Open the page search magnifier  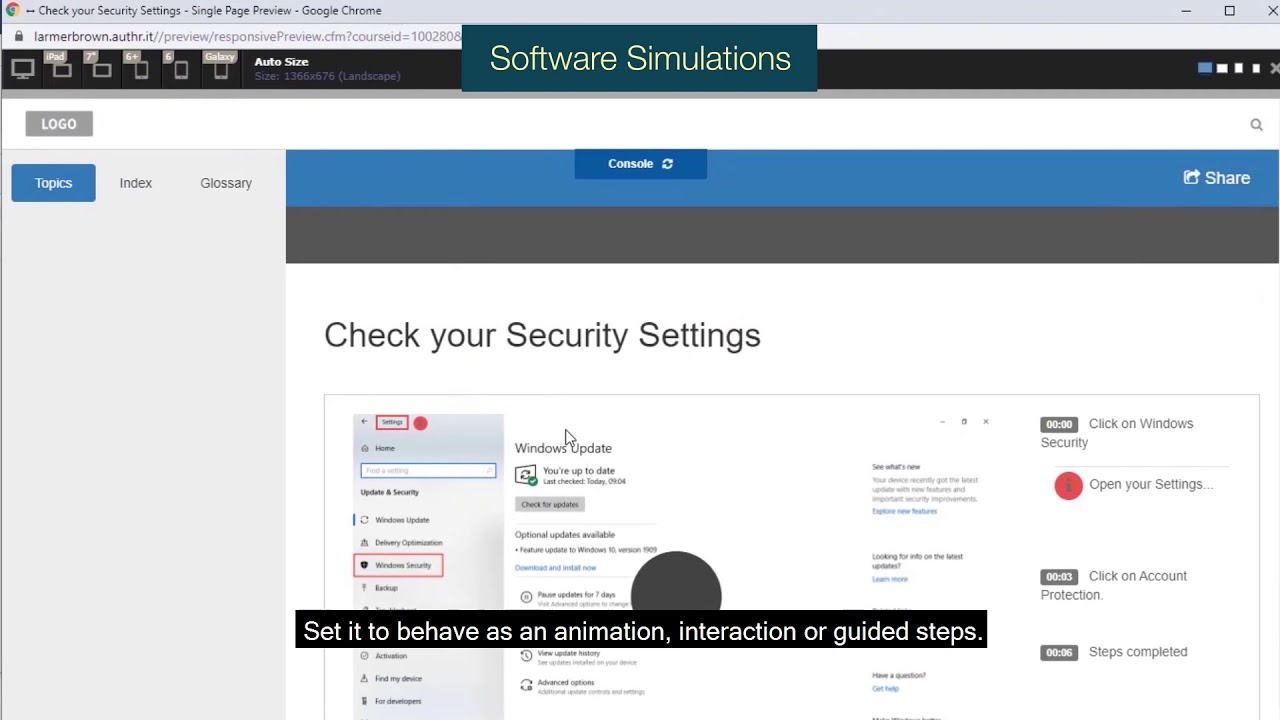pos(1256,124)
